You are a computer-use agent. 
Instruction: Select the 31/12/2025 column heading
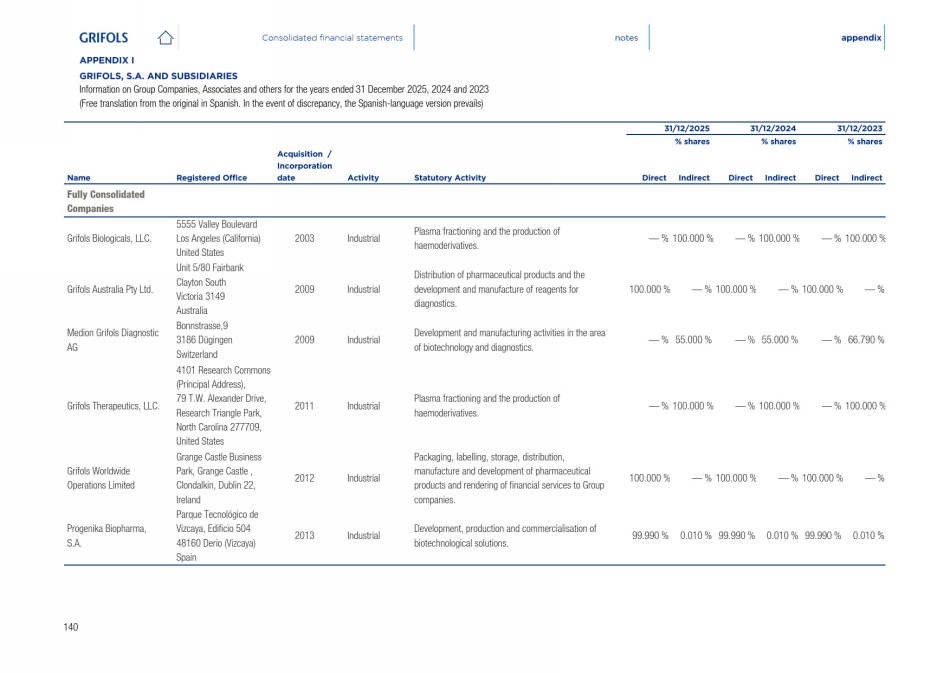point(687,129)
